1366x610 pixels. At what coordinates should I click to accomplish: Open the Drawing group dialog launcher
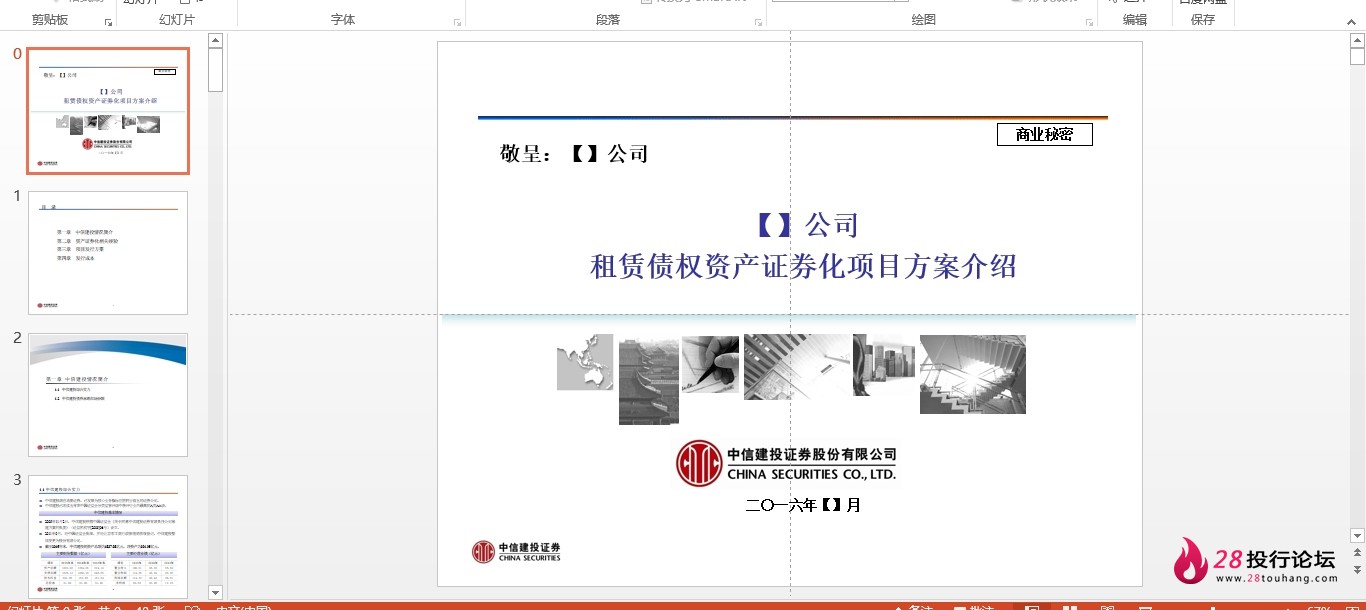[1088, 22]
